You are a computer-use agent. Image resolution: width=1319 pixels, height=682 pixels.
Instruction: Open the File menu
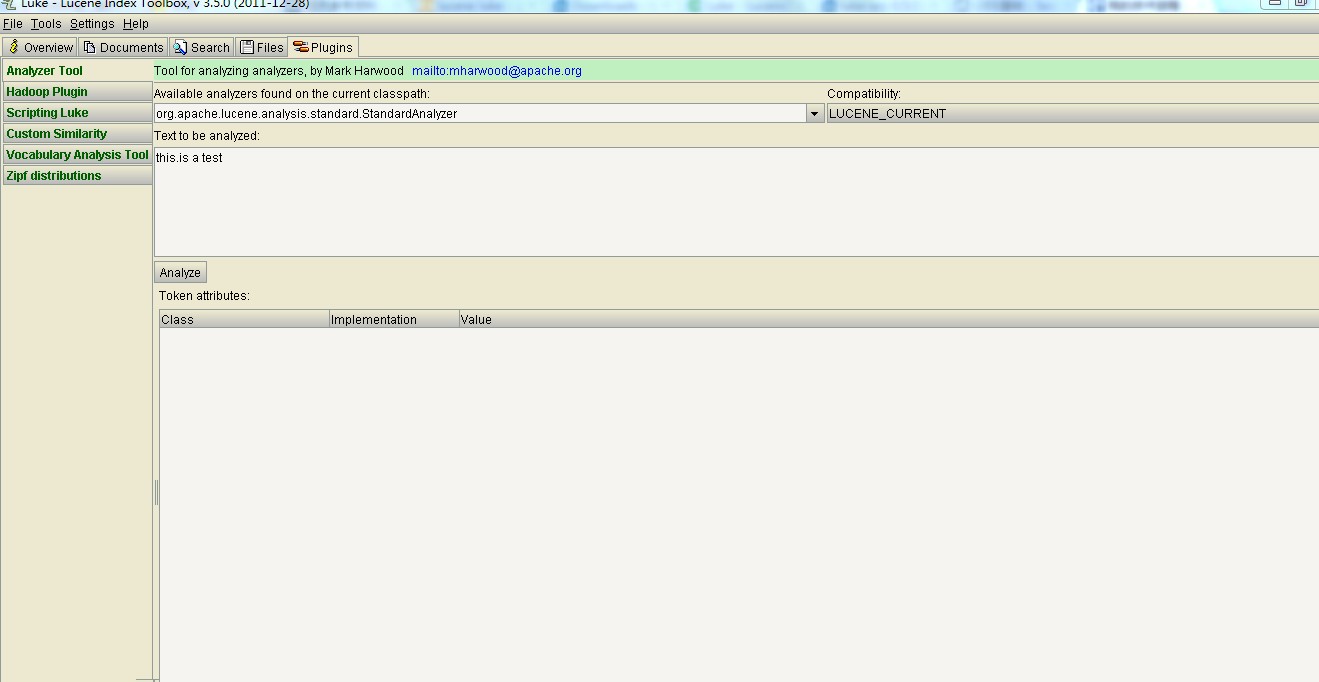[13, 23]
